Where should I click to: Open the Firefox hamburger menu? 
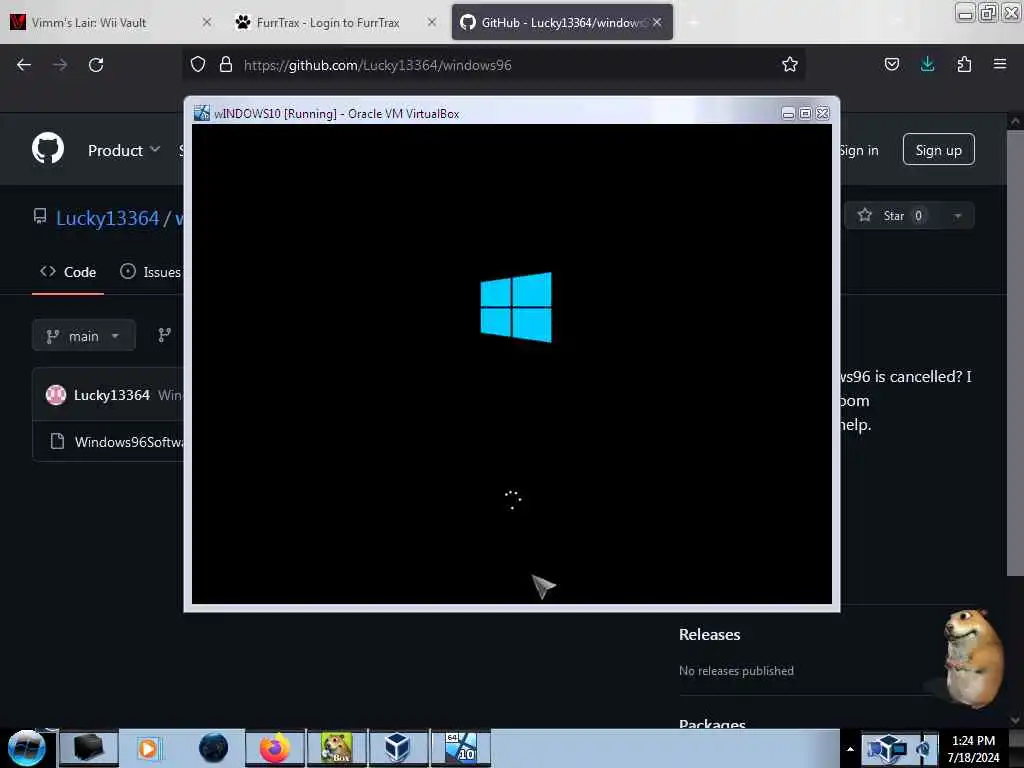(x=1000, y=64)
